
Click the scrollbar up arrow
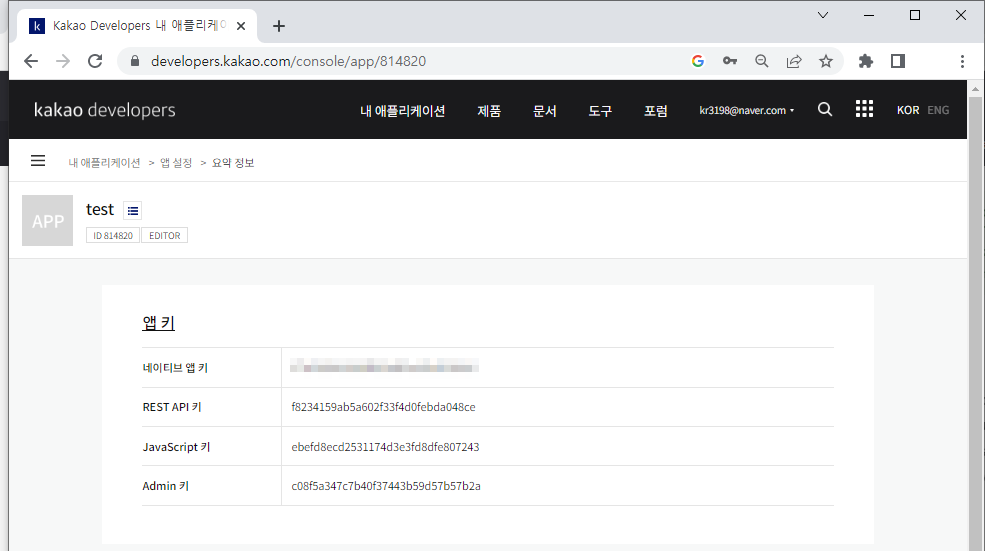coord(976,90)
